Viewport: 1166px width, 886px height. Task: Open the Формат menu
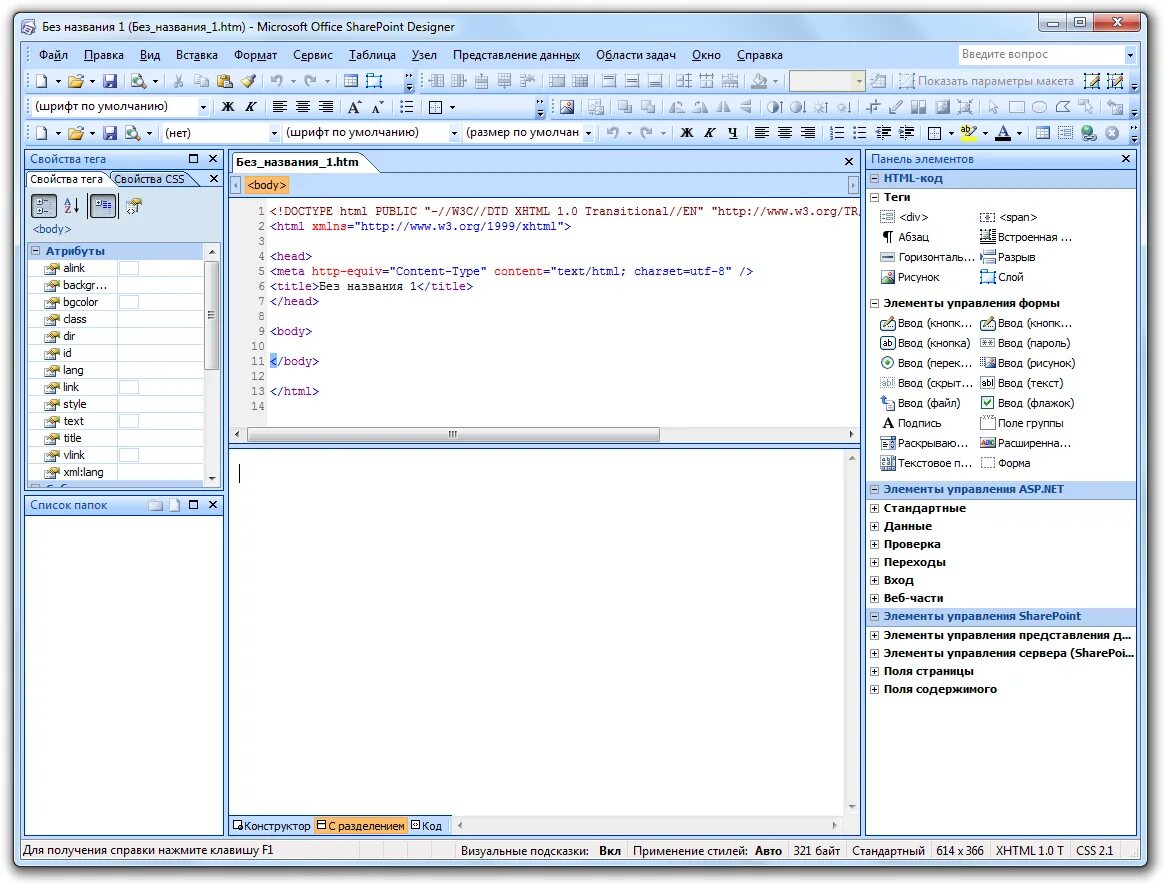(255, 55)
